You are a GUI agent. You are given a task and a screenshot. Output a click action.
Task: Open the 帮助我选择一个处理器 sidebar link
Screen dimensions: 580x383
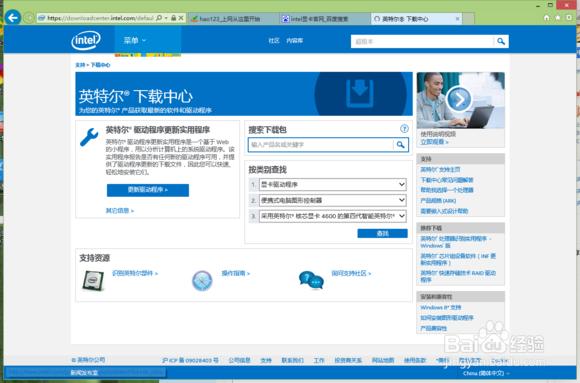pyautogui.click(x=447, y=190)
